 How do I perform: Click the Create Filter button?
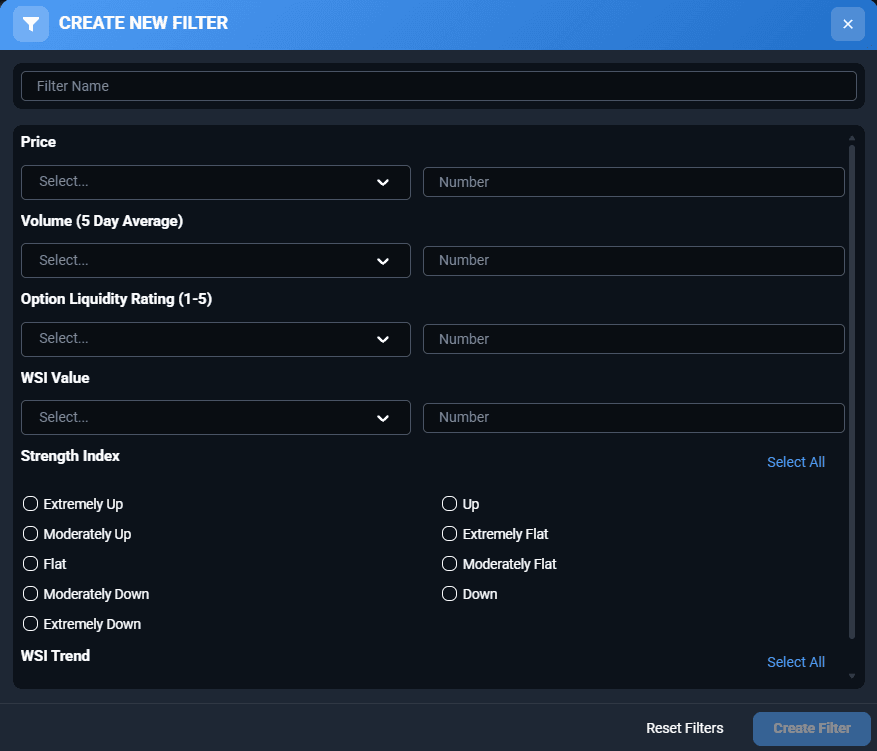click(x=812, y=728)
